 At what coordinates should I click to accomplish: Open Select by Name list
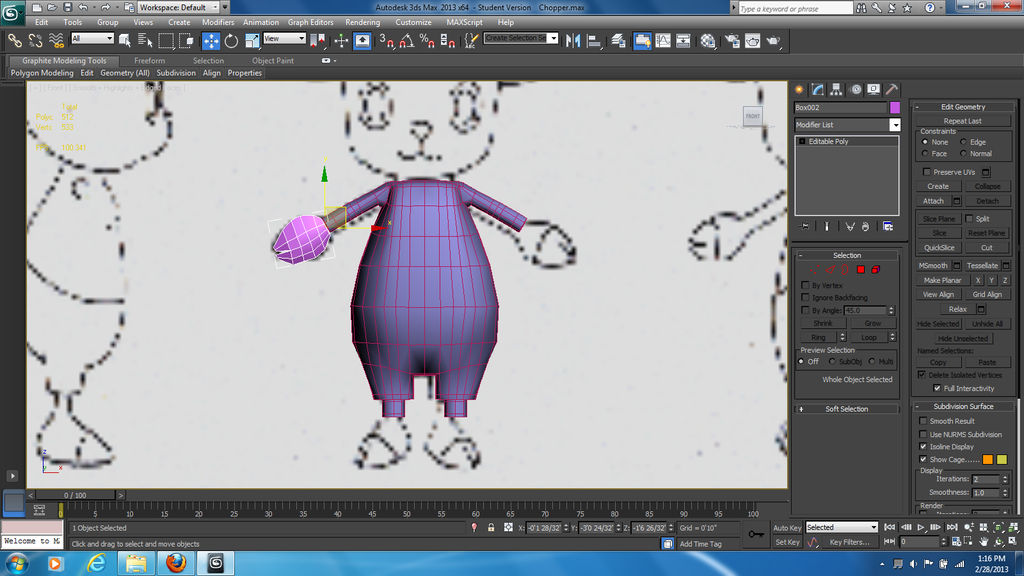145,40
